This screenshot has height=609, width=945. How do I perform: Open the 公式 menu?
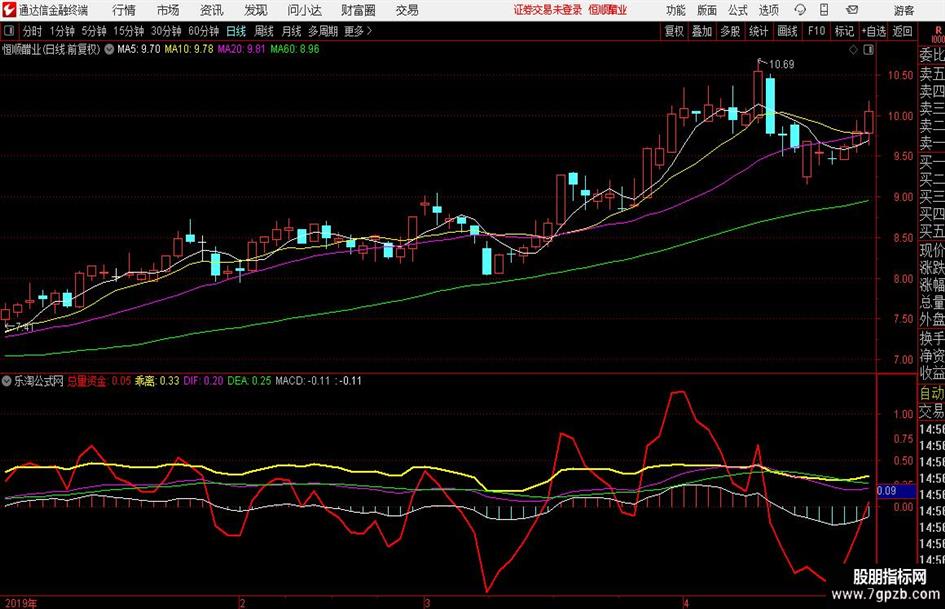click(x=737, y=10)
